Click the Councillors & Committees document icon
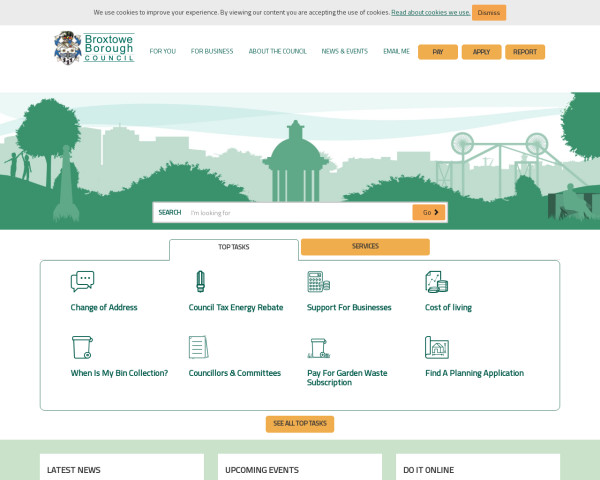Image resolution: width=600 pixels, height=480 pixels. [199, 347]
